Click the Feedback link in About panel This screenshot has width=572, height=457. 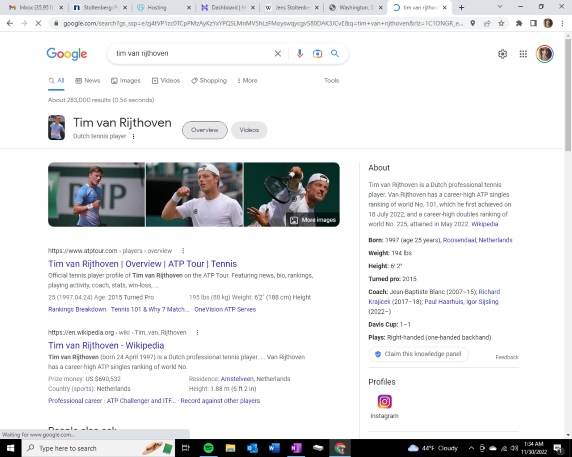tap(507, 357)
